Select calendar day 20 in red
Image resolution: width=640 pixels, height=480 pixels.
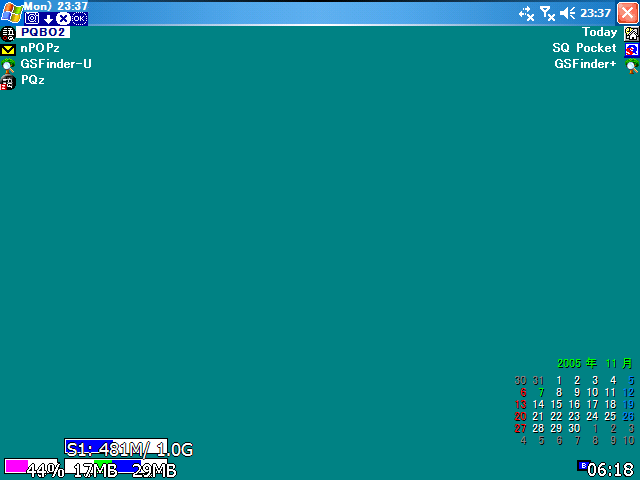pyautogui.click(x=520, y=417)
